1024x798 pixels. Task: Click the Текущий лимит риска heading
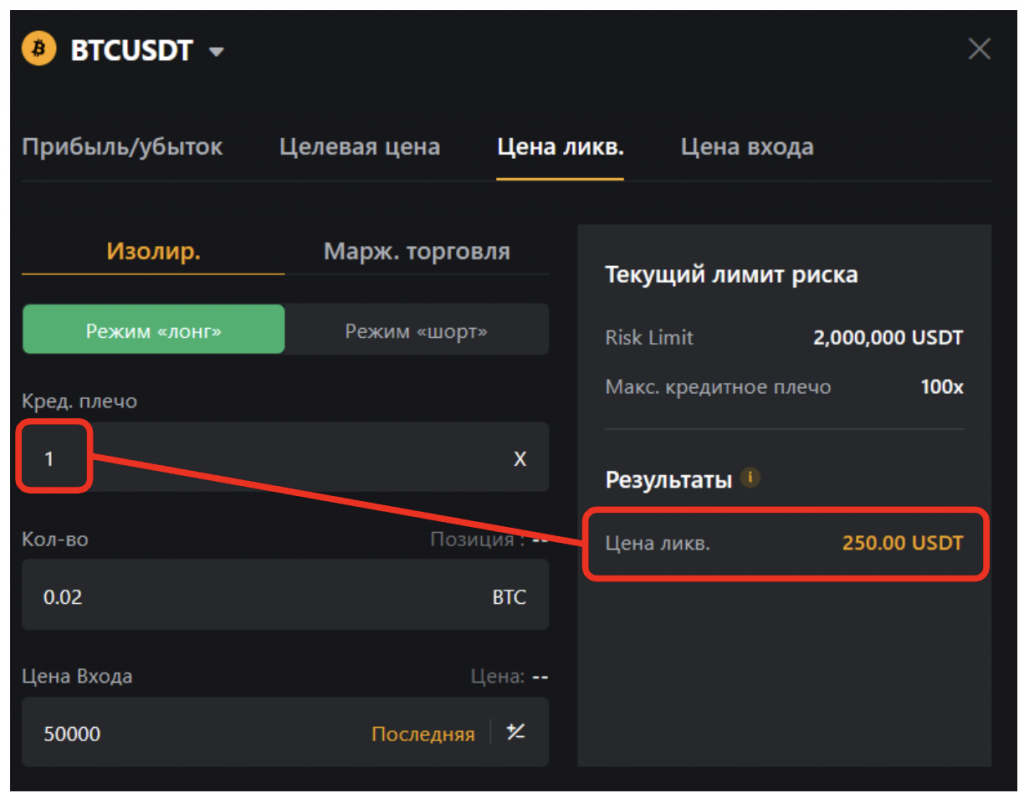click(731, 275)
